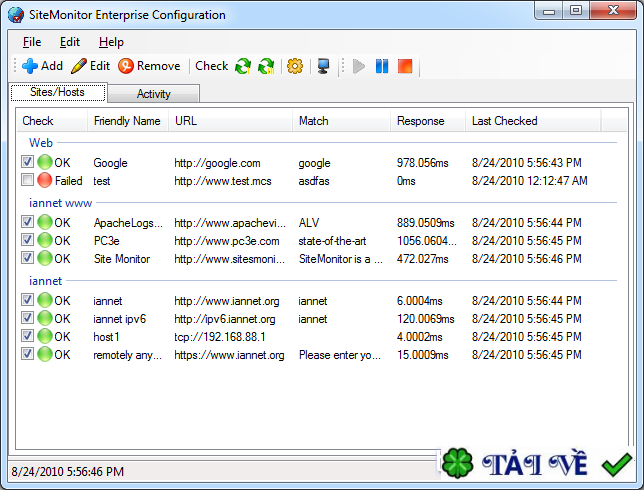The height and width of the screenshot is (490, 644).
Task: Click the ALV match text
Action: (x=309, y=223)
